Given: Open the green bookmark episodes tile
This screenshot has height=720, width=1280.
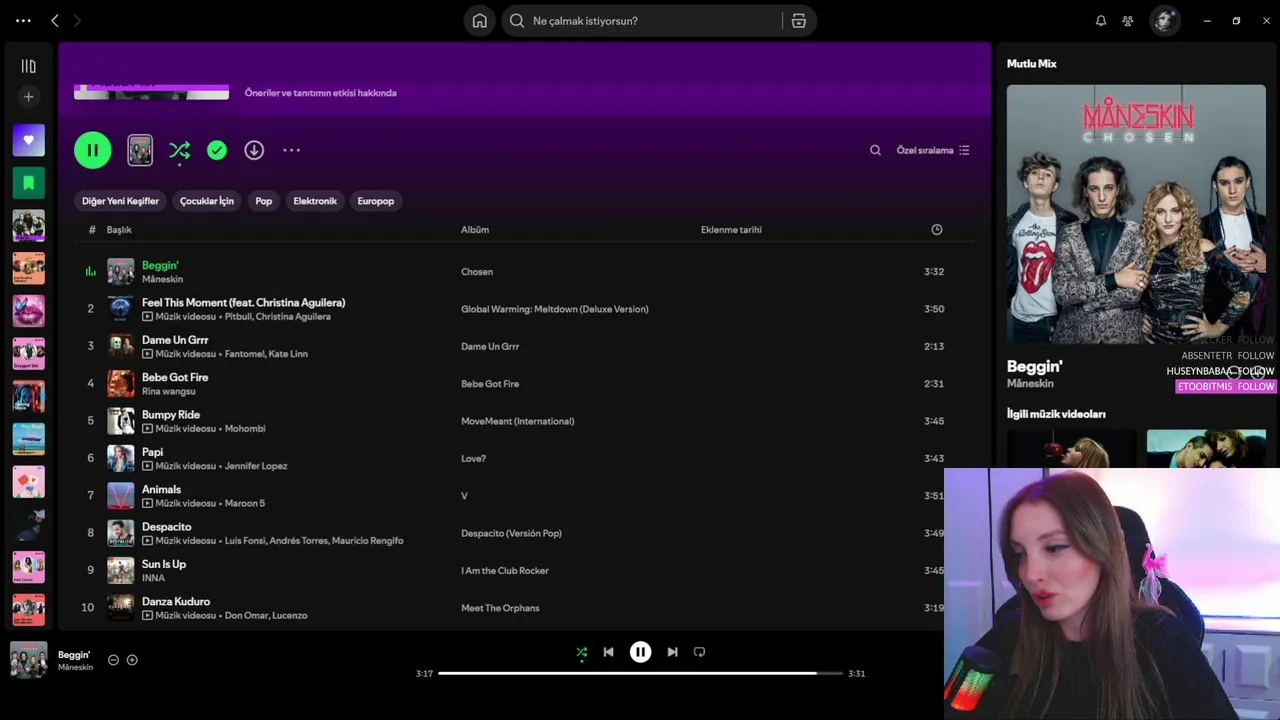Looking at the screenshot, I should [28, 183].
